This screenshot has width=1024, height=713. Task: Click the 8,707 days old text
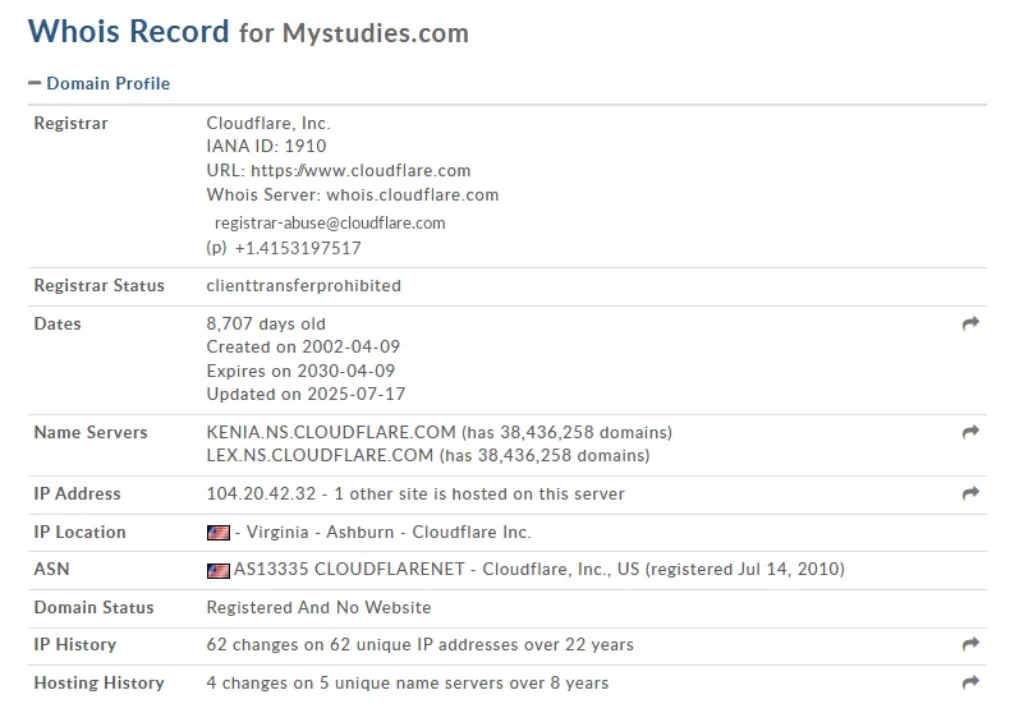266,324
